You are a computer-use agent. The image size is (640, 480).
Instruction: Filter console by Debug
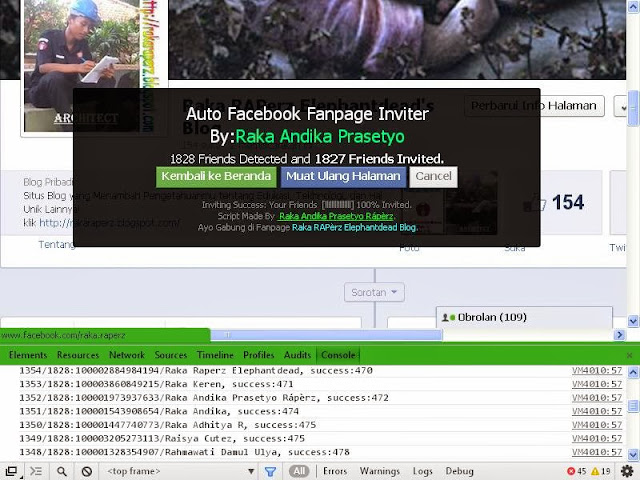point(459,471)
